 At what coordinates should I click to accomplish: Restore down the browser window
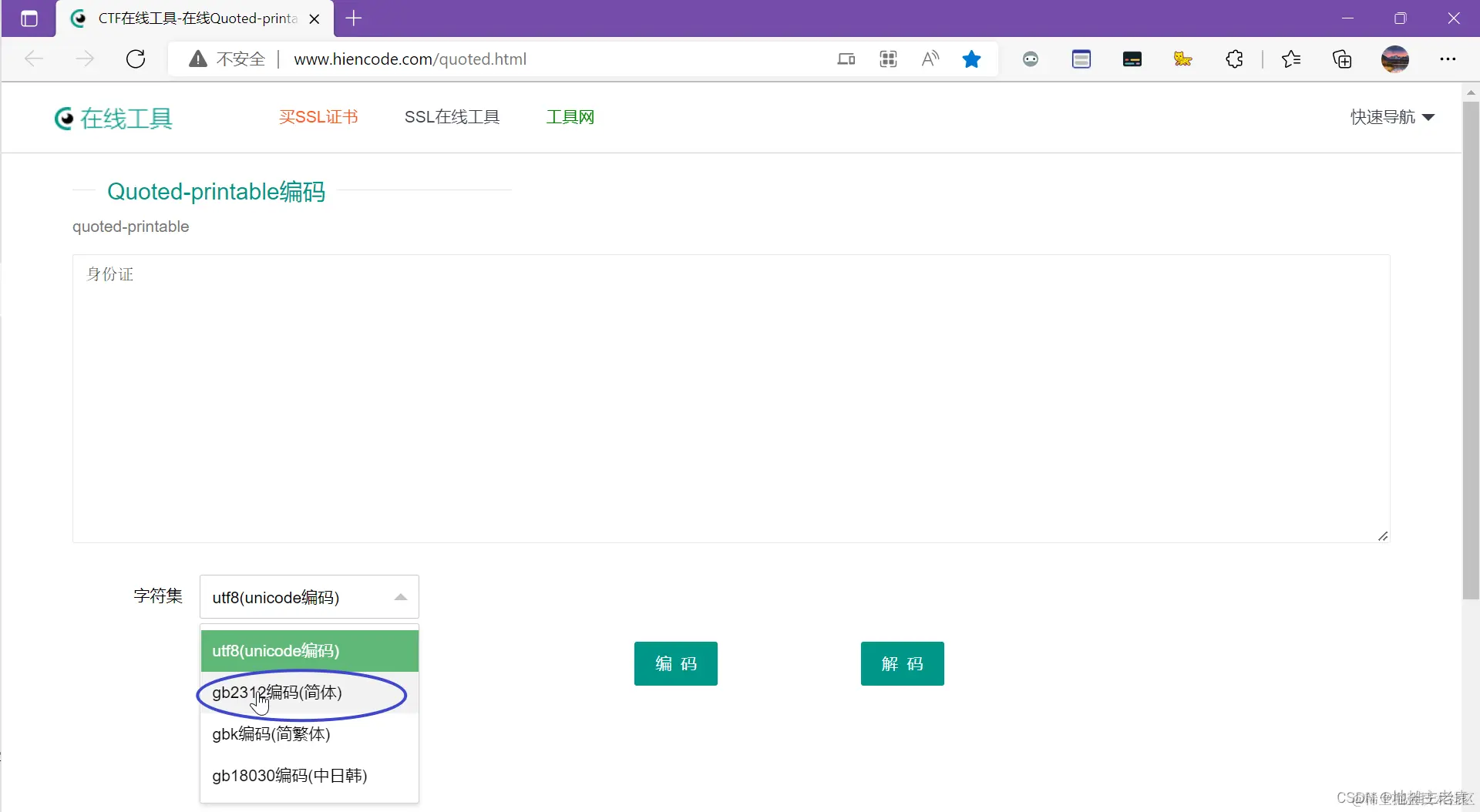click(1401, 18)
